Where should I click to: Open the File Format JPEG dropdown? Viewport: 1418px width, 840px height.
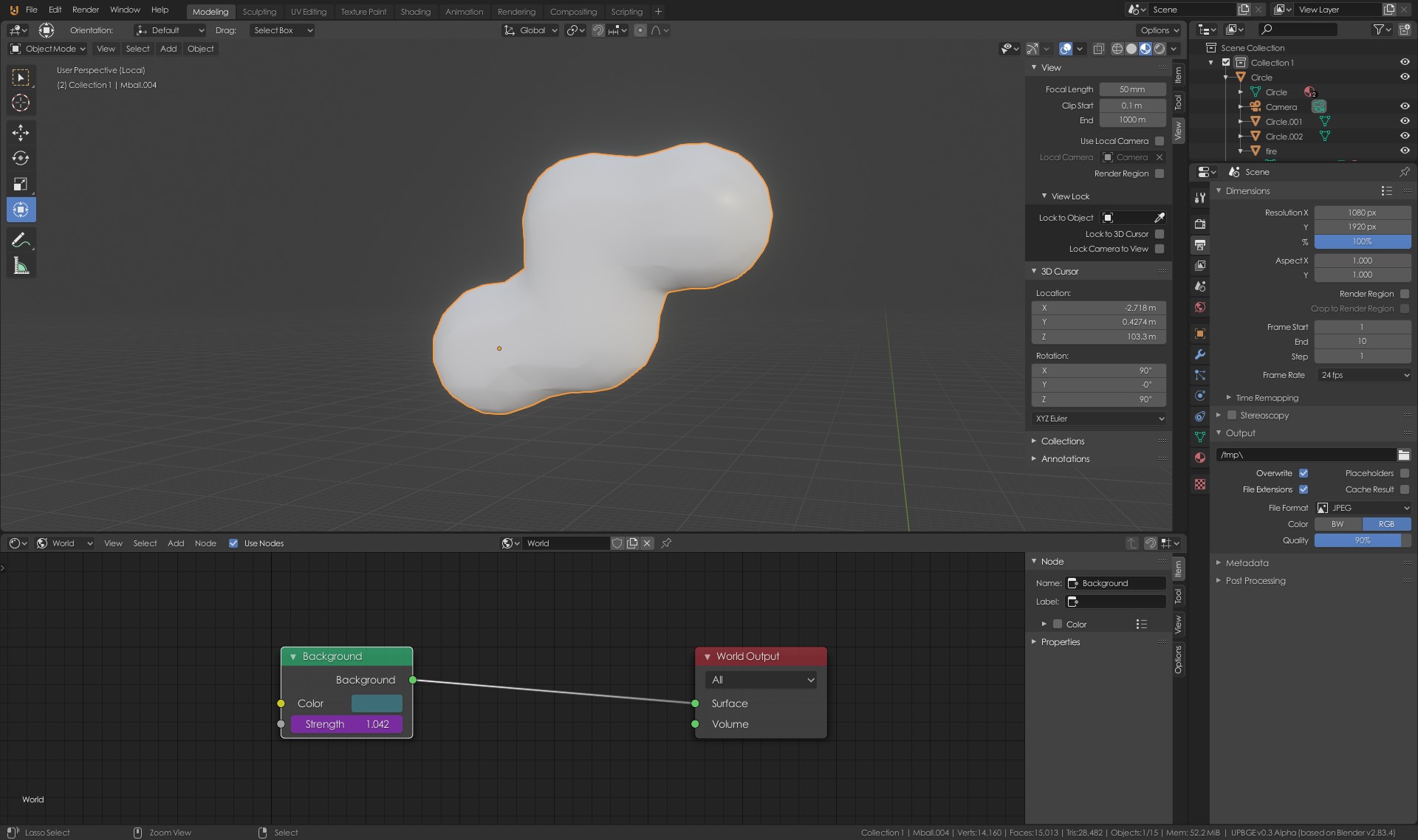pos(1363,508)
